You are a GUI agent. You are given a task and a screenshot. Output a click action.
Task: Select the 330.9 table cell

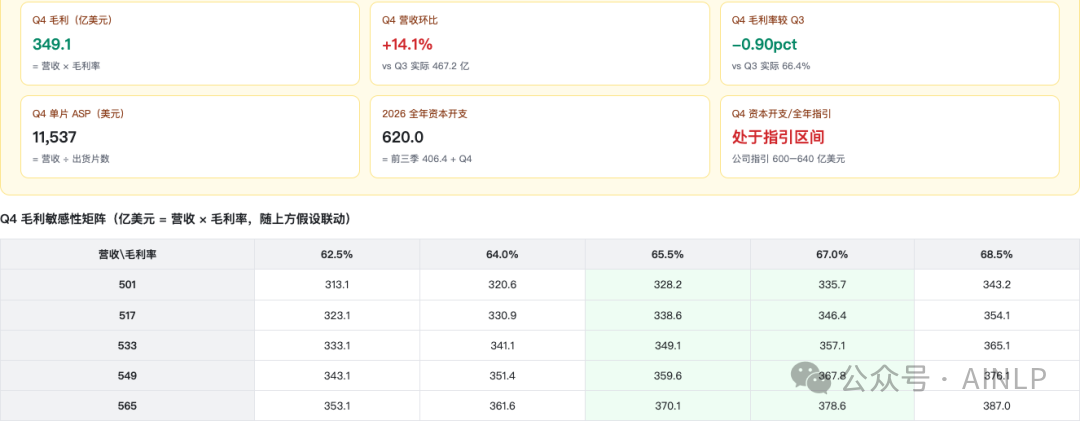point(502,315)
